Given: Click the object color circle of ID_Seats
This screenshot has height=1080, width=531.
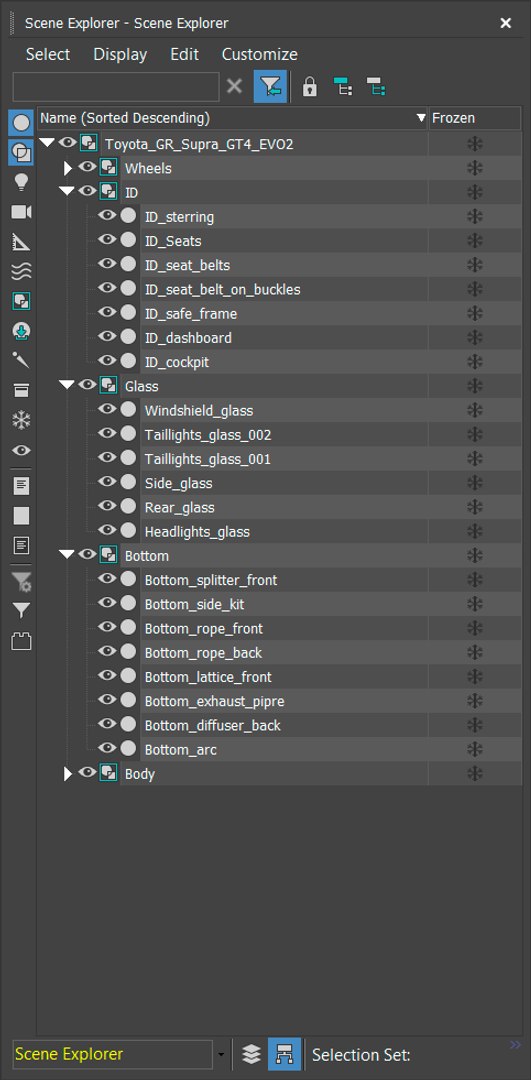Looking at the screenshot, I should [128, 240].
